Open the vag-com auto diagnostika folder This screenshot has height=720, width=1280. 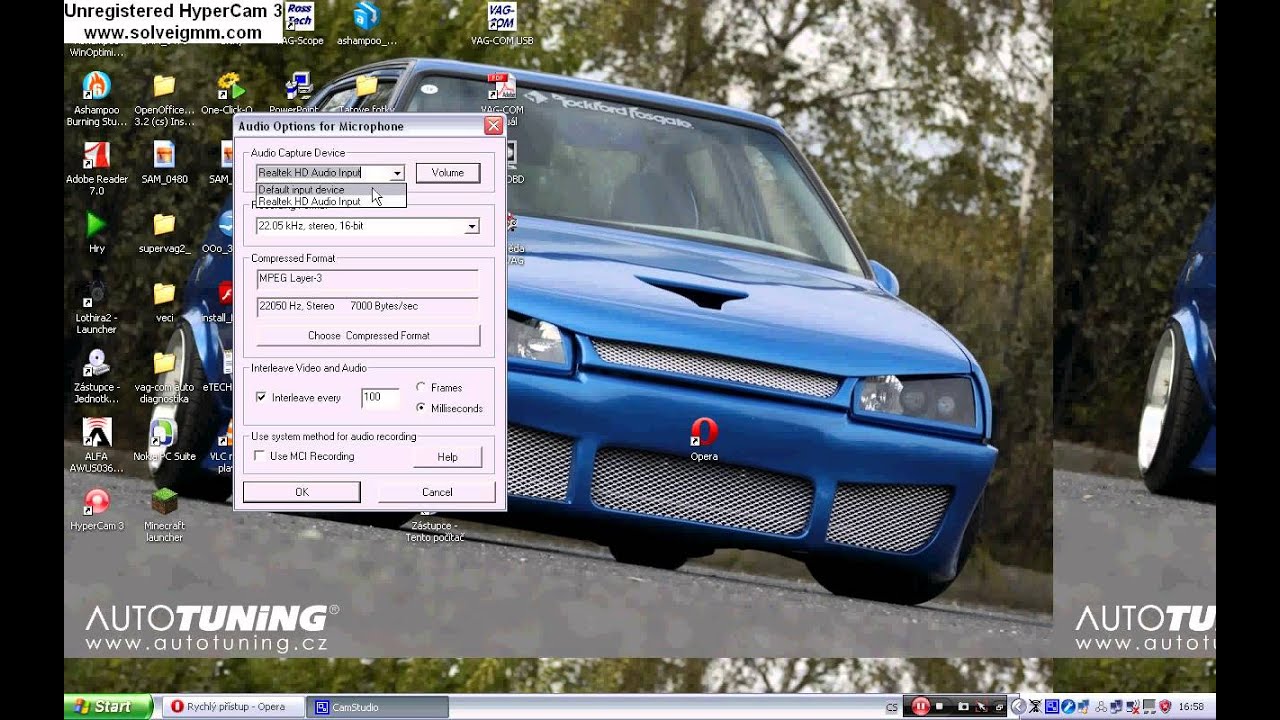pos(164,376)
